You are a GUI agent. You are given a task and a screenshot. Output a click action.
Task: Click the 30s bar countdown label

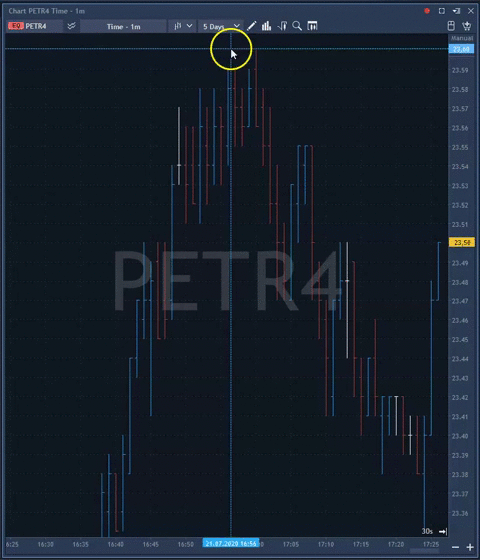(427, 531)
